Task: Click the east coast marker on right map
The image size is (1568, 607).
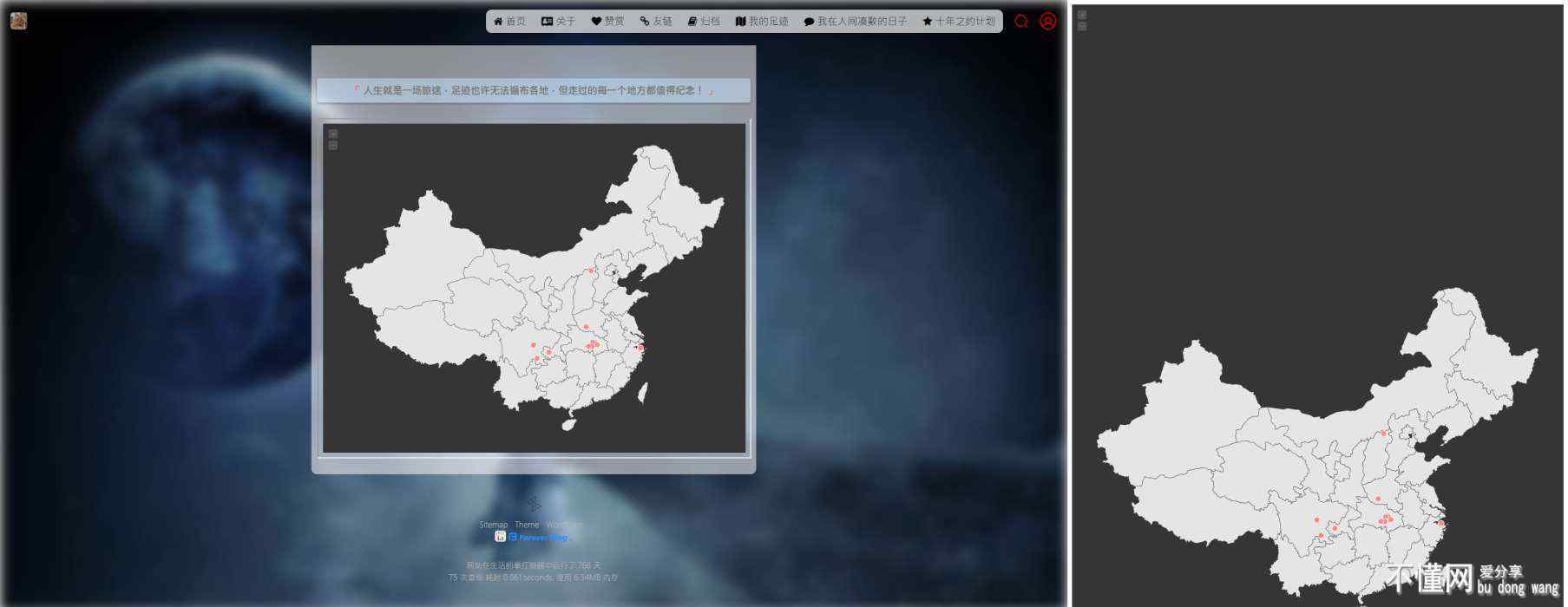Action: point(1441,524)
